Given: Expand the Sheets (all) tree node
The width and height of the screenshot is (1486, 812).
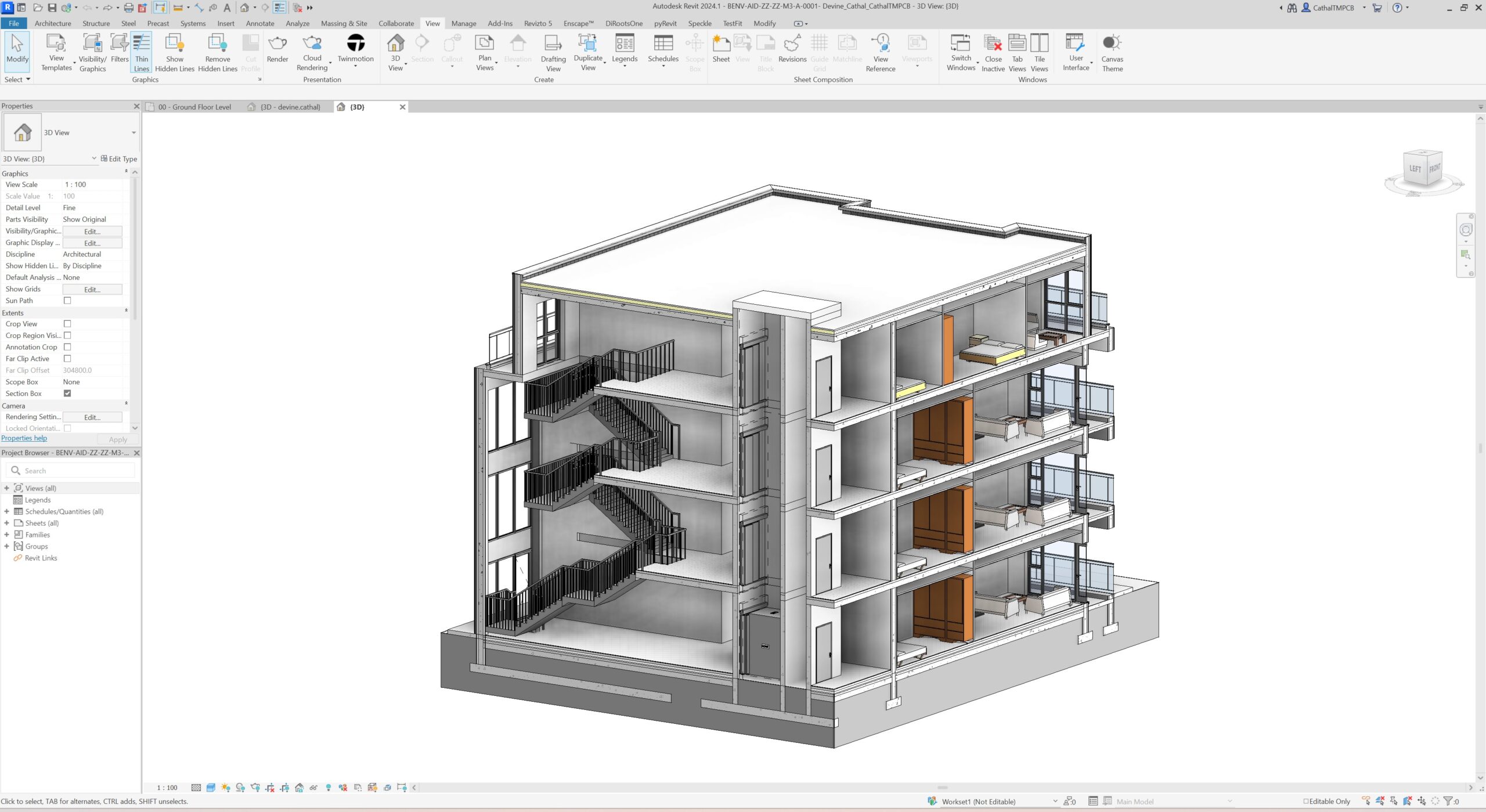Looking at the screenshot, I should (x=7, y=523).
